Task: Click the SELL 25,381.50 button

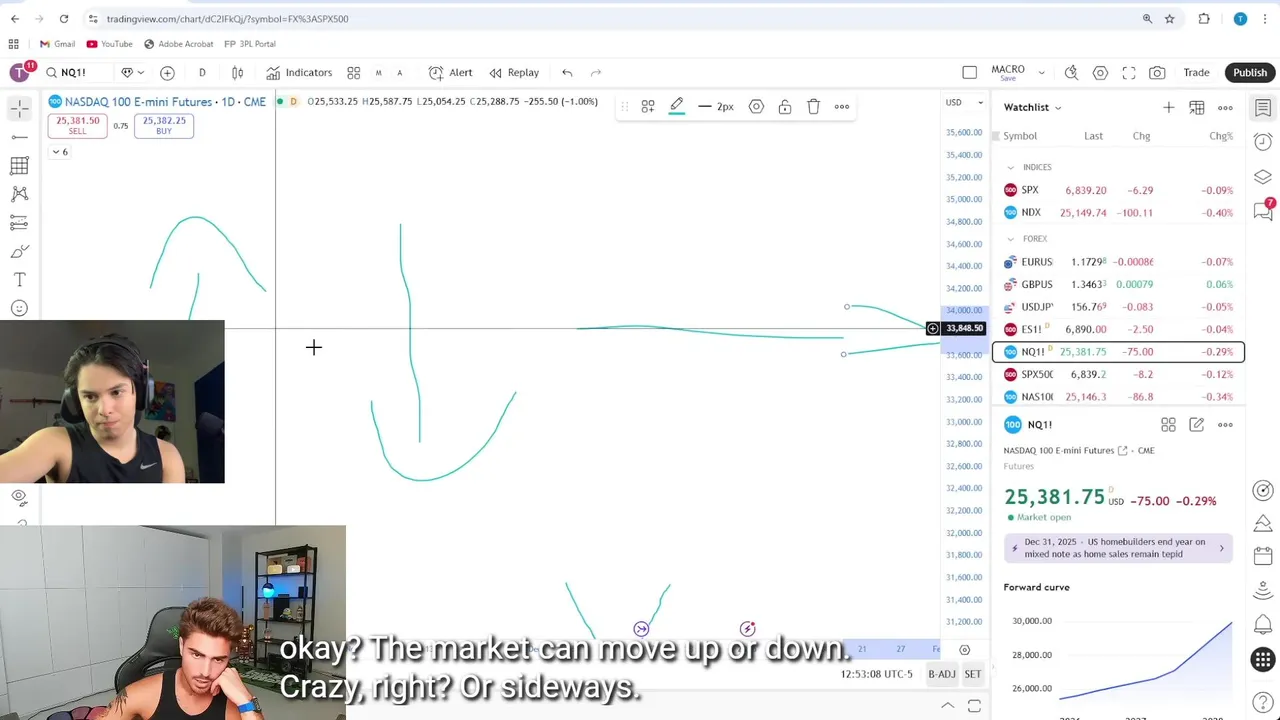Action: click(x=77, y=125)
